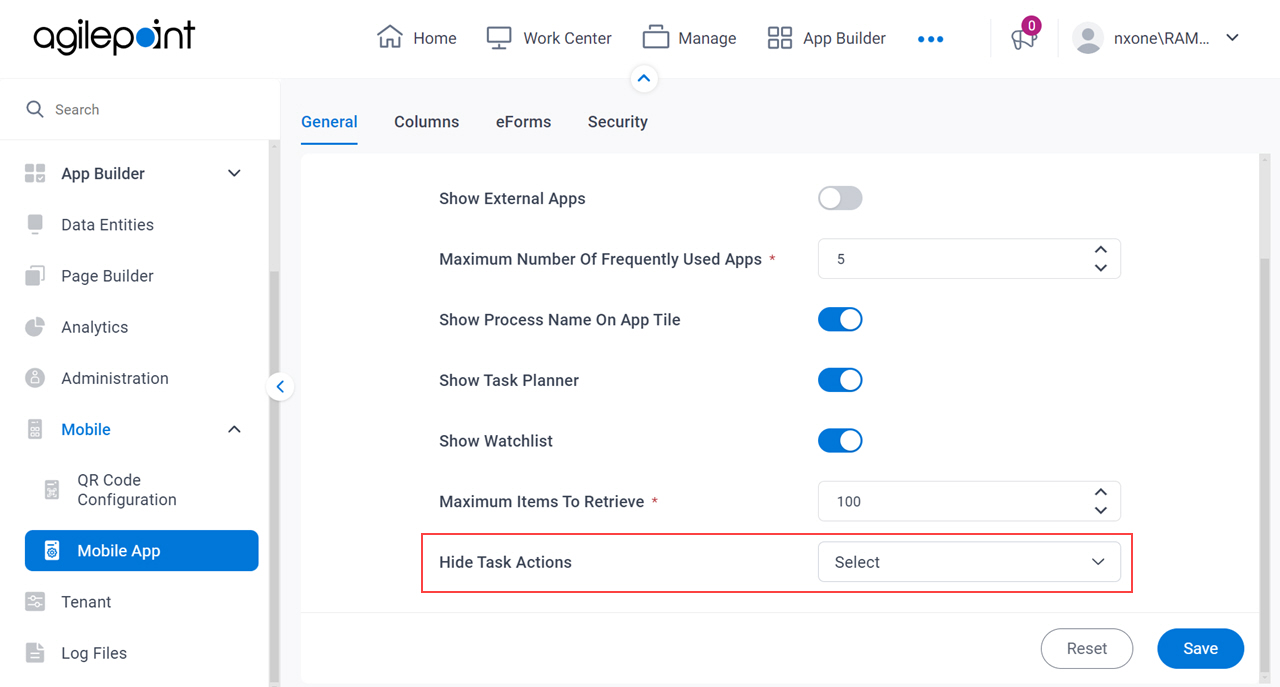Image resolution: width=1280 pixels, height=687 pixels.
Task: Open the Analytics pie chart icon
Action: [35, 327]
